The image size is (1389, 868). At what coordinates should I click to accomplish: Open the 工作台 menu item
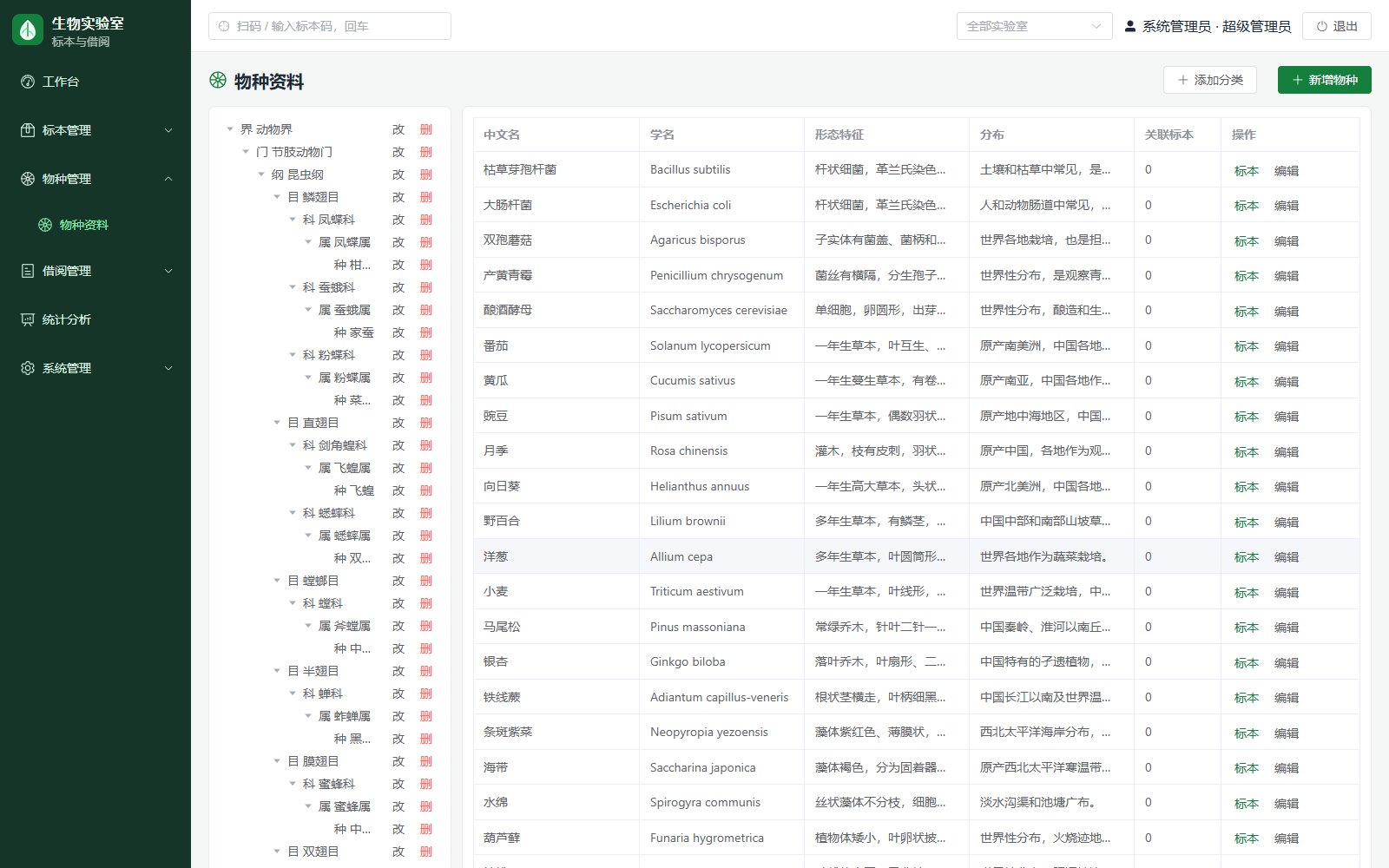coord(95,82)
